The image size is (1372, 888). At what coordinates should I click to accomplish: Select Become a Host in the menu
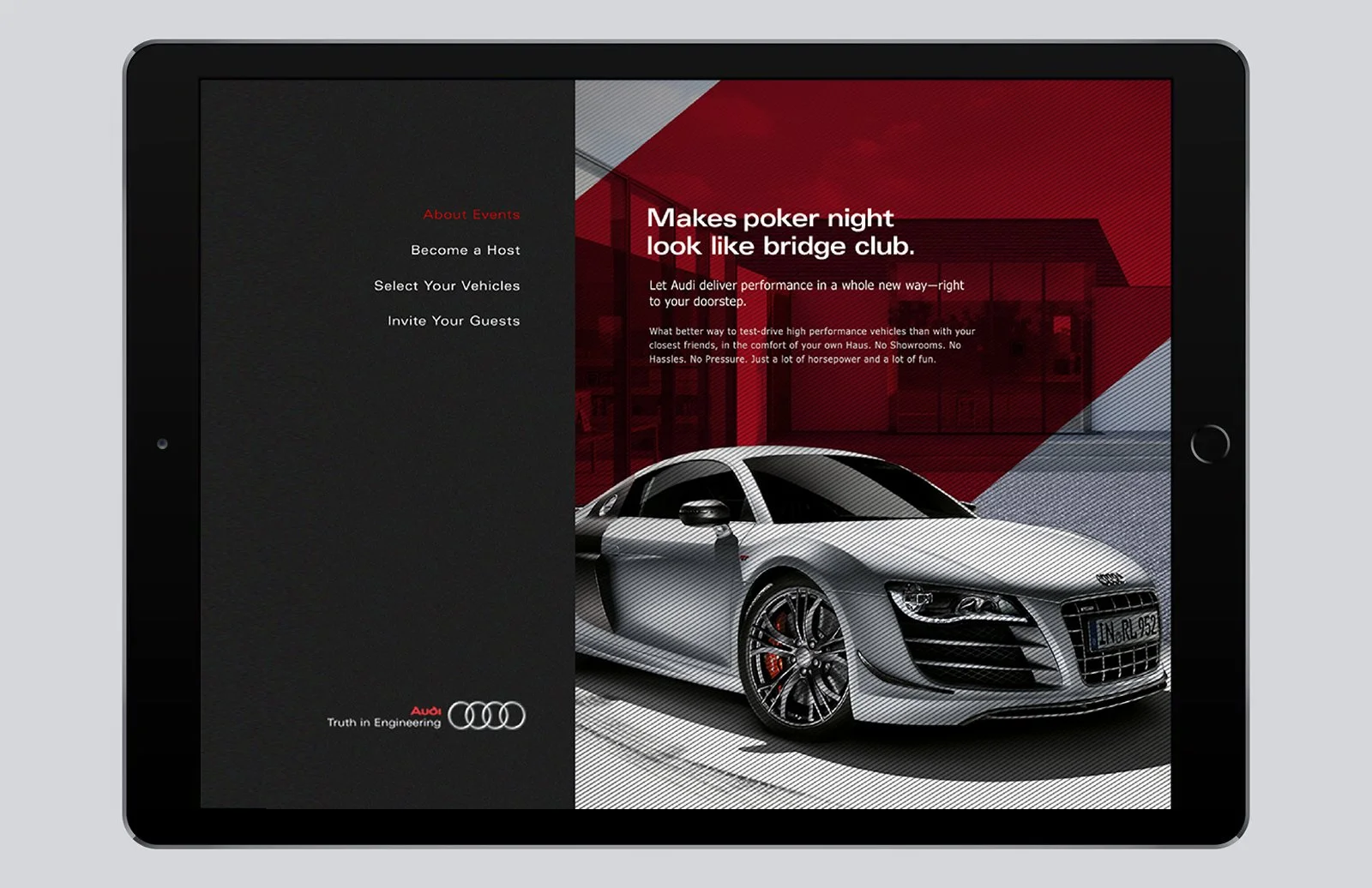tap(466, 250)
